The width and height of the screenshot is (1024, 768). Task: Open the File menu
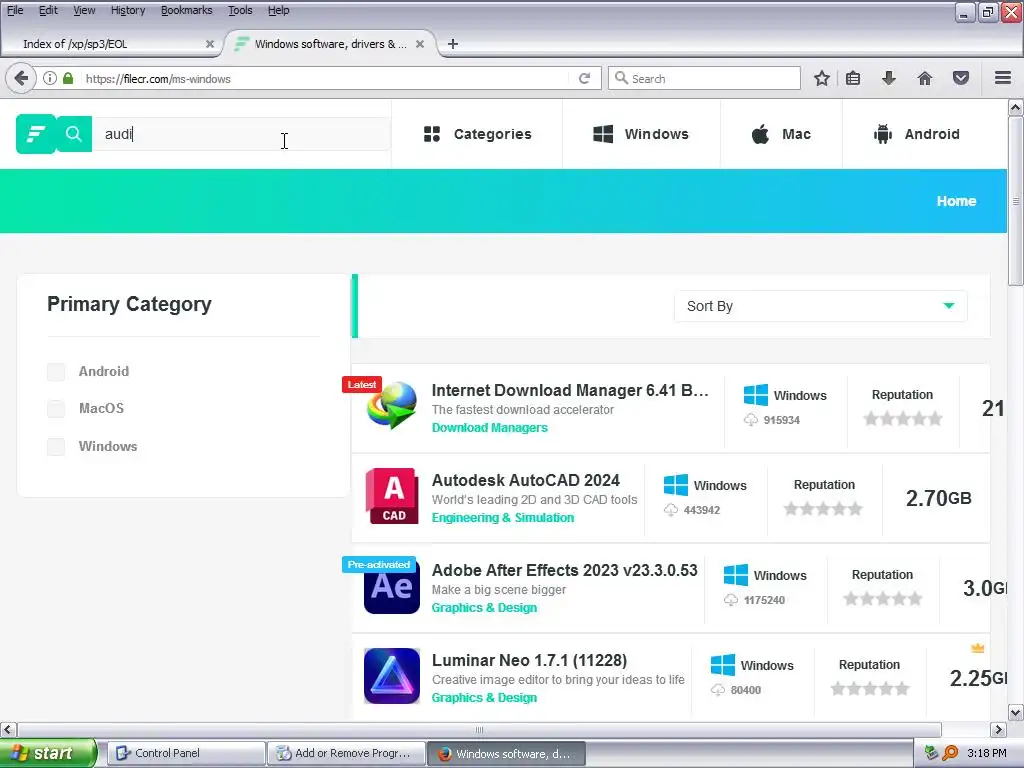pyautogui.click(x=15, y=10)
